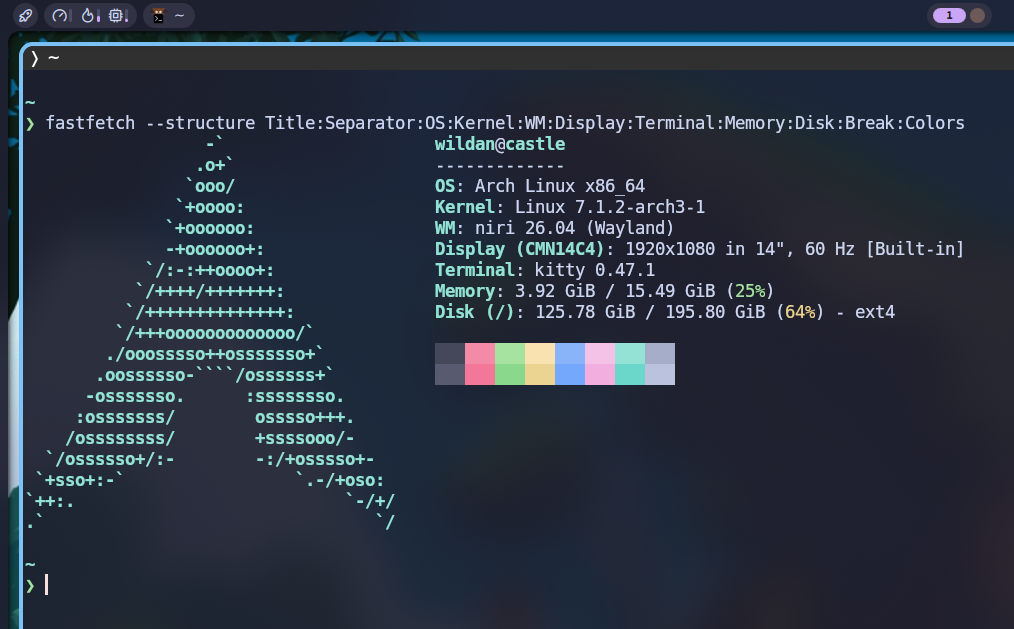Click the bottom-row teal color block
The height and width of the screenshot is (629, 1014).
click(630, 374)
